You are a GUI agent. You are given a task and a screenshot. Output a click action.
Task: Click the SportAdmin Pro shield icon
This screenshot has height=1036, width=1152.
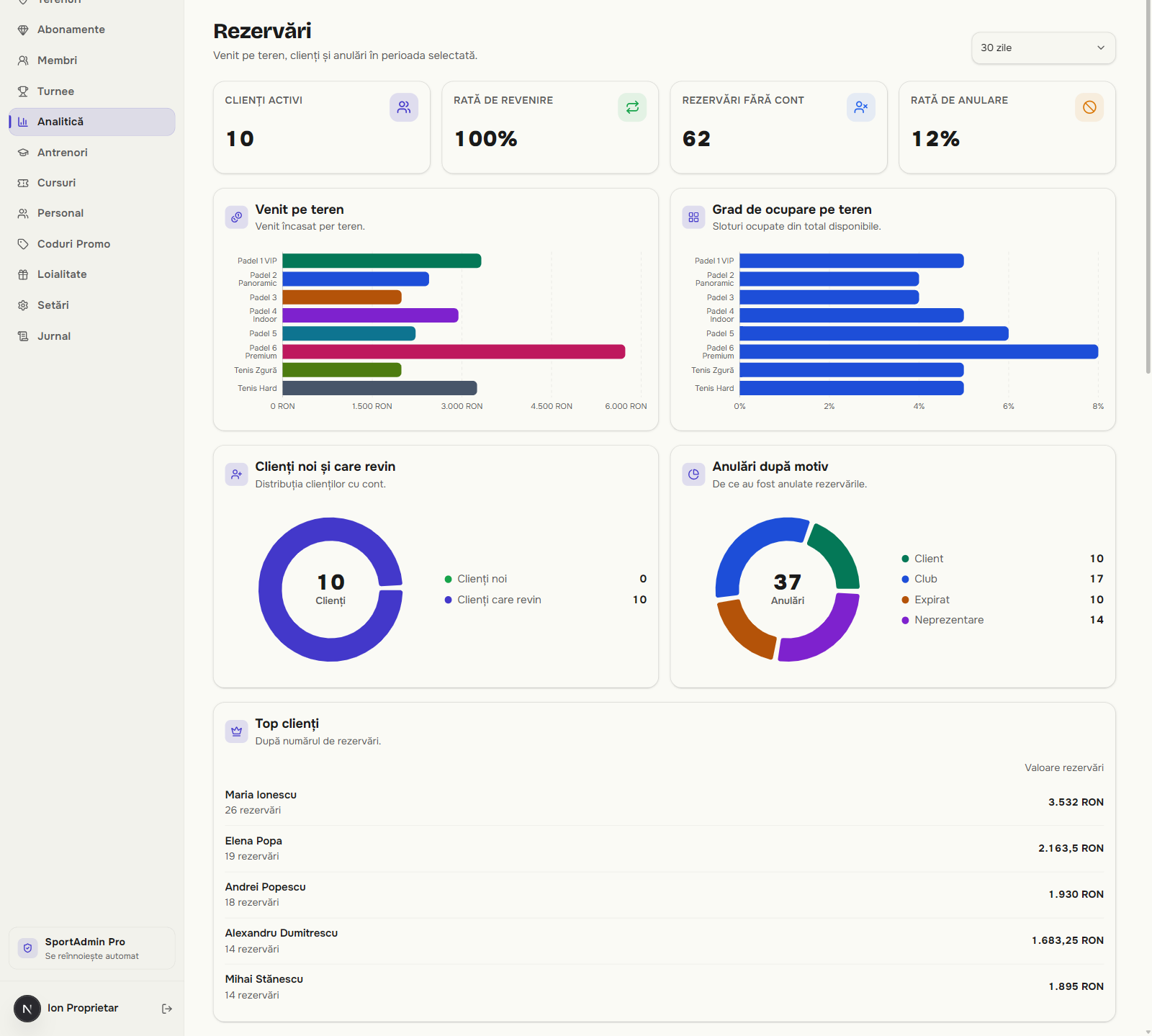[x=28, y=948]
